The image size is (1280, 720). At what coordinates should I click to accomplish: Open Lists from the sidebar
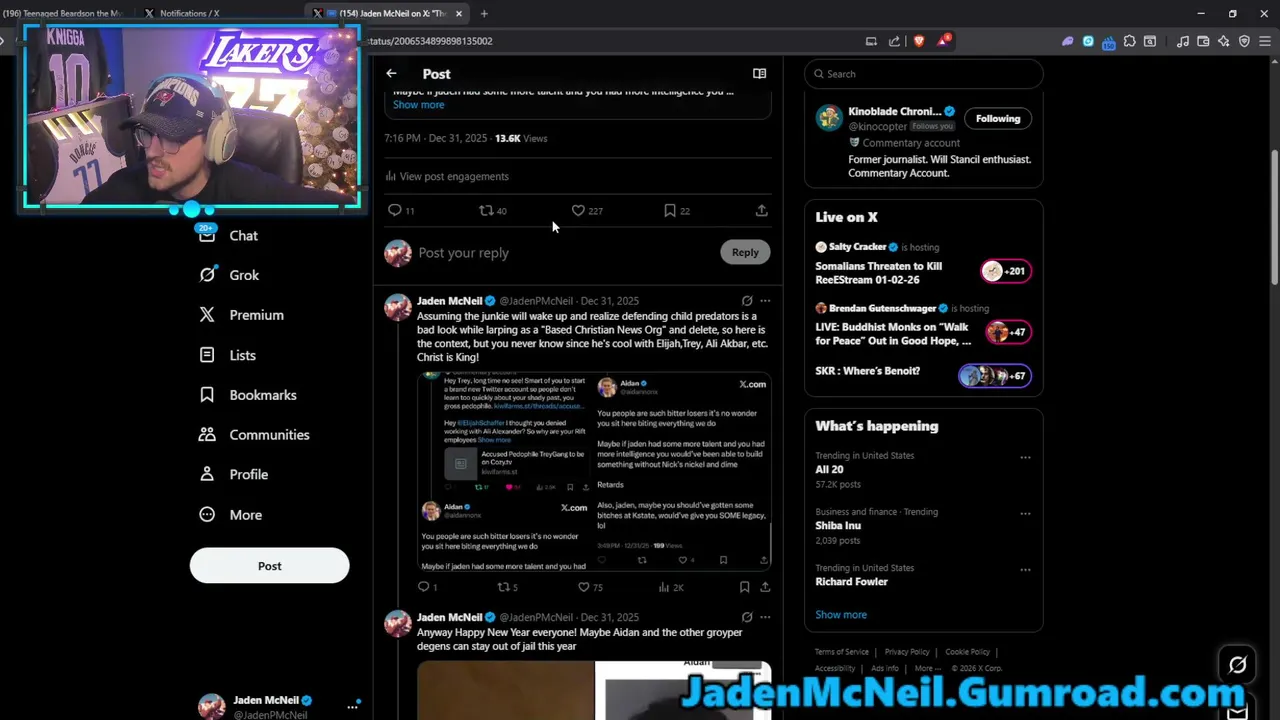[x=228, y=355]
